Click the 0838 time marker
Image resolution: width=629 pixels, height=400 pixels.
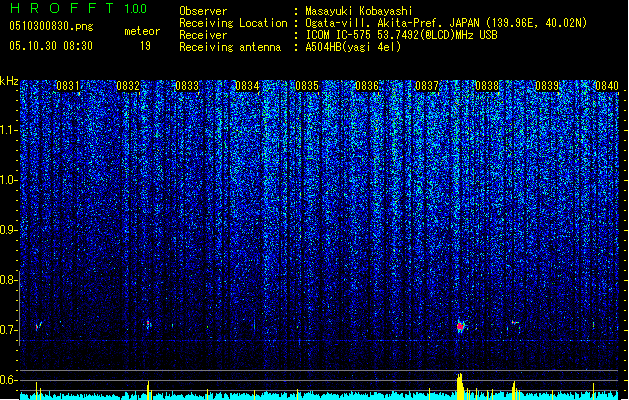point(487,86)
